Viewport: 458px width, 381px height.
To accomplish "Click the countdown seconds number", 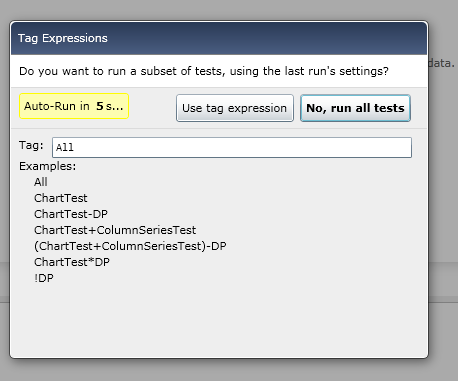I will [x=100, y=106].
